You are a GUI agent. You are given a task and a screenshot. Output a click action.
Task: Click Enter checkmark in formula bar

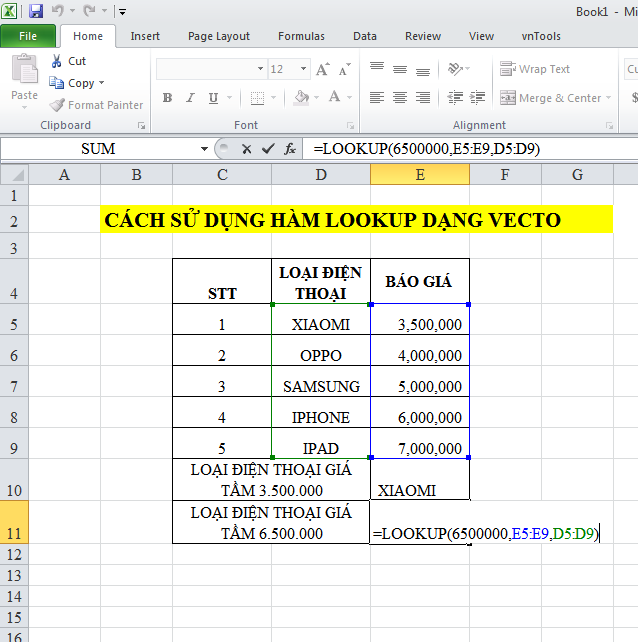point(268,149)
